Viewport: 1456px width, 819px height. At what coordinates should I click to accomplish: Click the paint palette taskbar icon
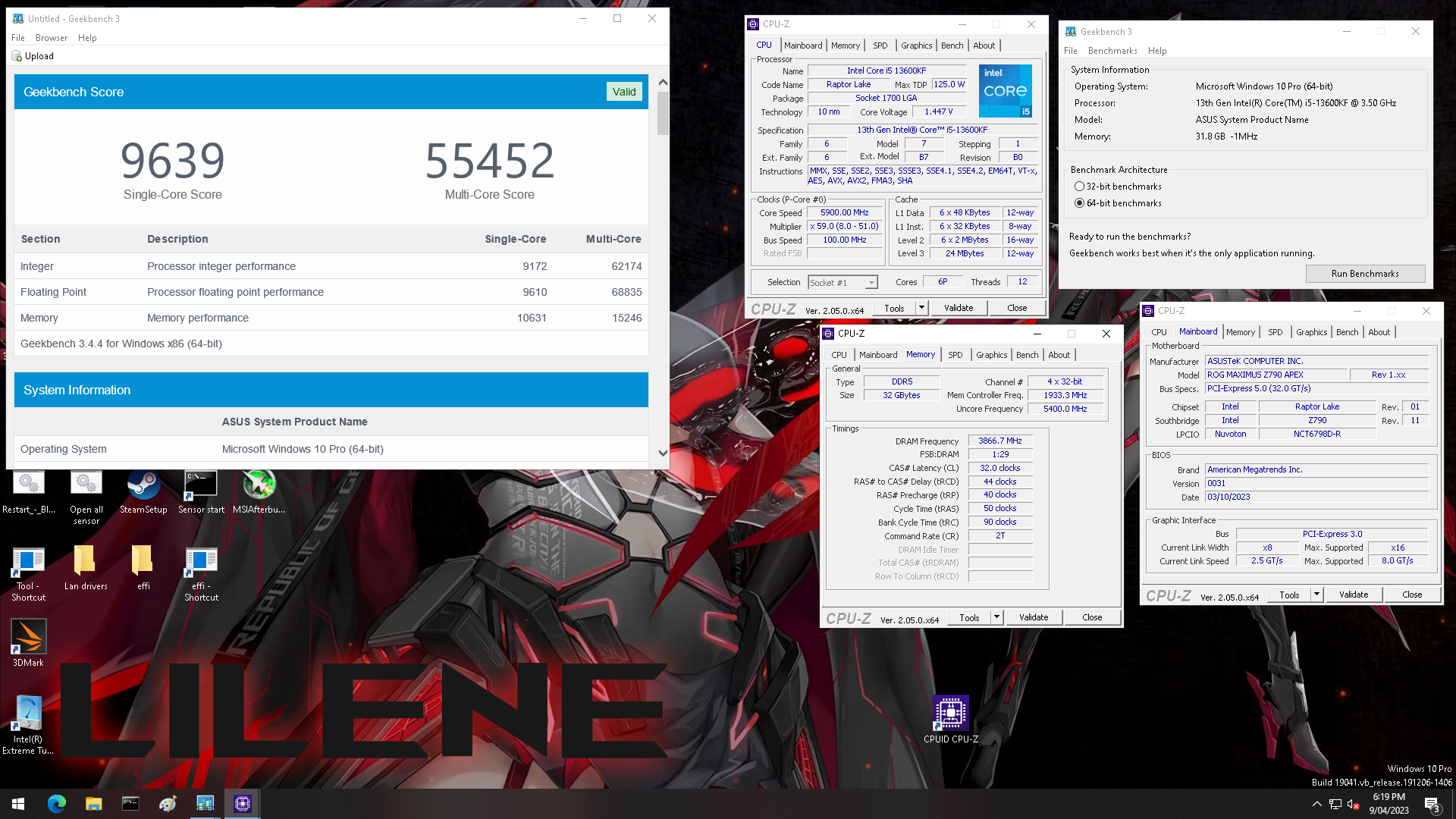(x=168, y=804)
